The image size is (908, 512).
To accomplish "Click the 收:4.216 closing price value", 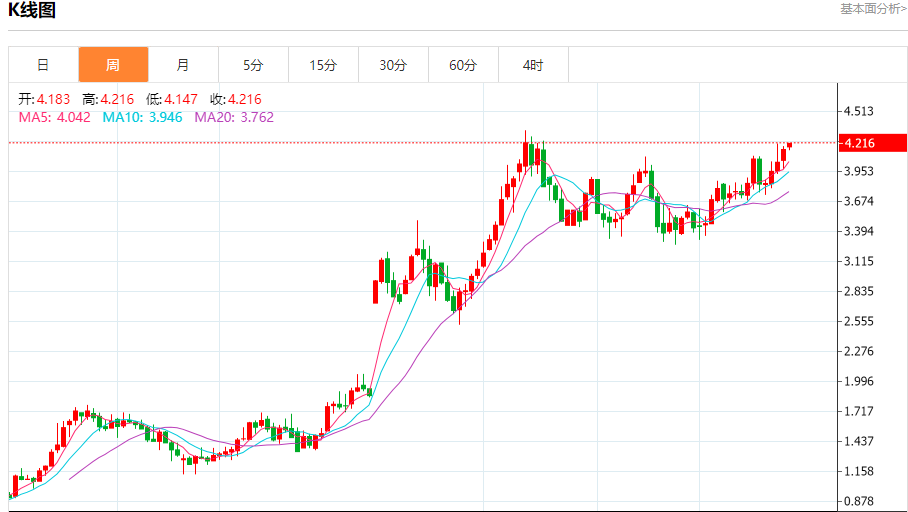I will click(236, 99).
